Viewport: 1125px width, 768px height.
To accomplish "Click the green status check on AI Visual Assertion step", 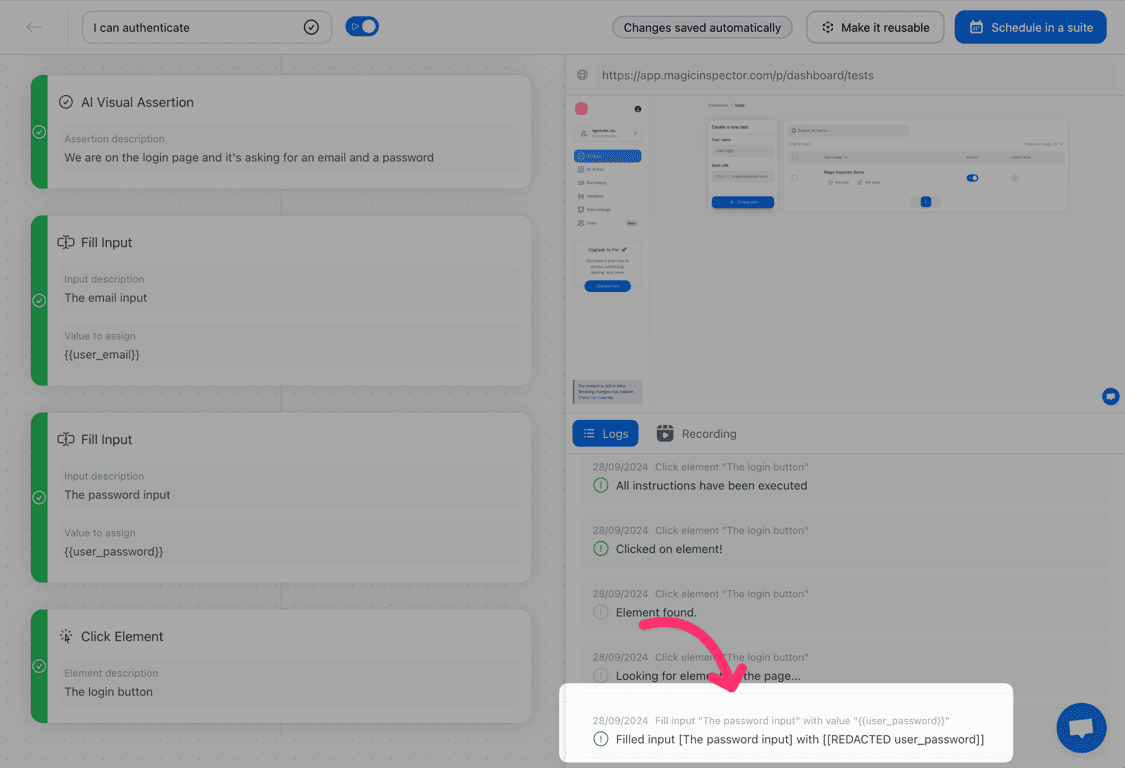I will [39, 132].
